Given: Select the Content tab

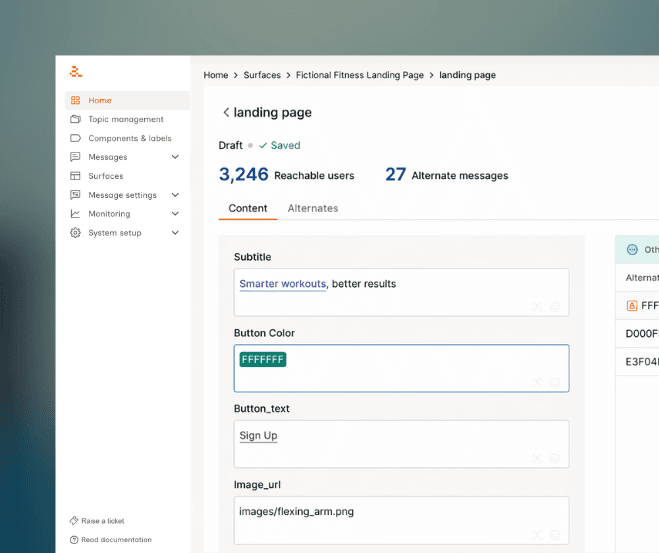Looking at the screenshot, I should pos(248,208).
